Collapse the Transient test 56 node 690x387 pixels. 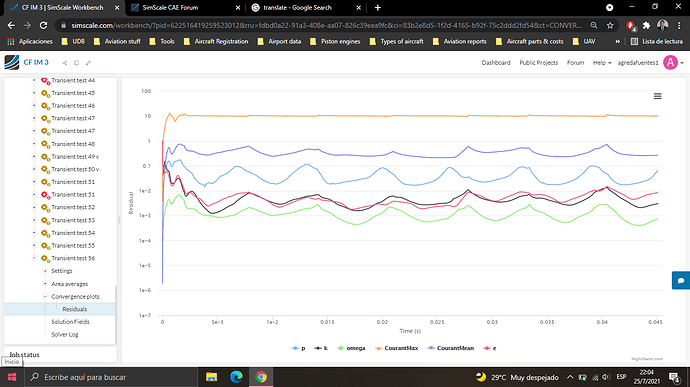pyautogui.click(x=34, y=258)
